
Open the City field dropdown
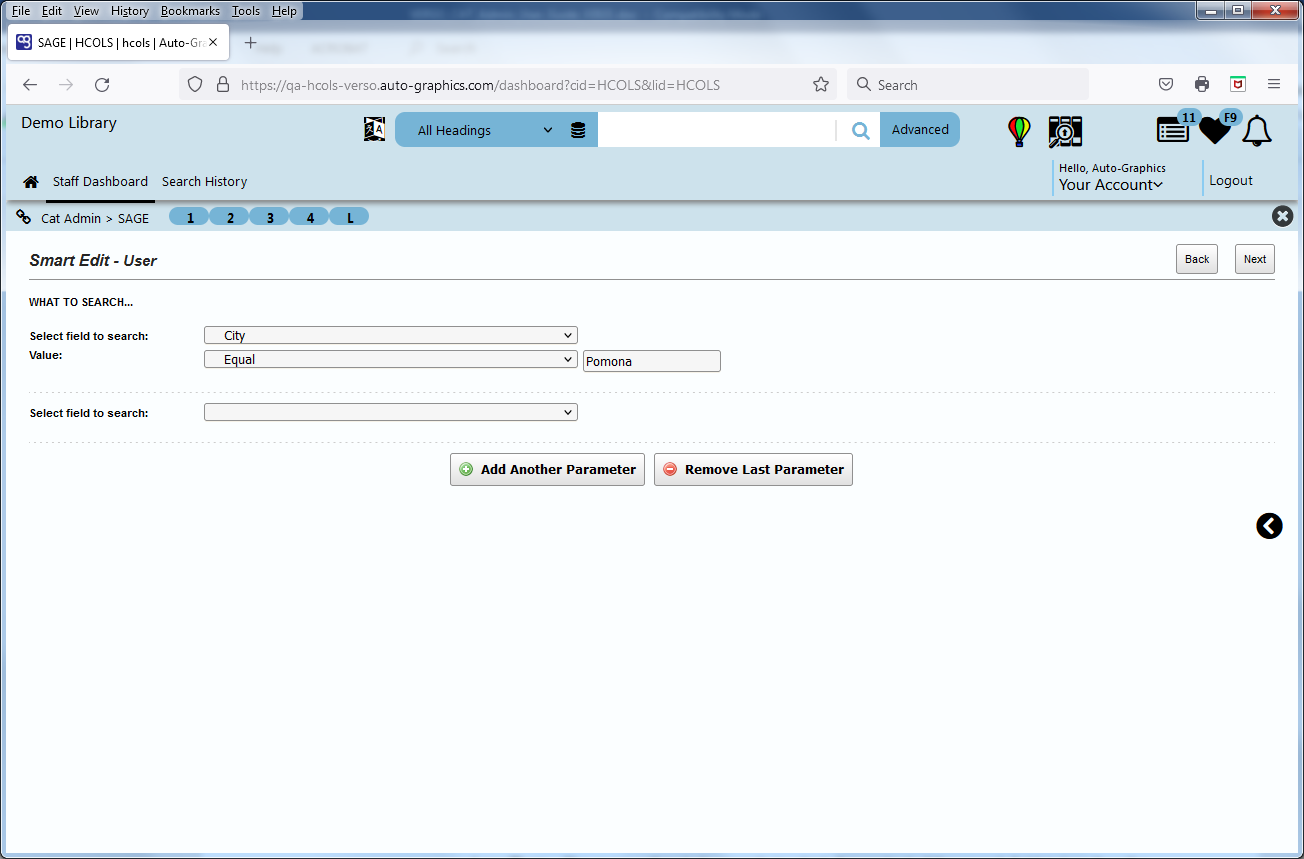pos(391,336)
